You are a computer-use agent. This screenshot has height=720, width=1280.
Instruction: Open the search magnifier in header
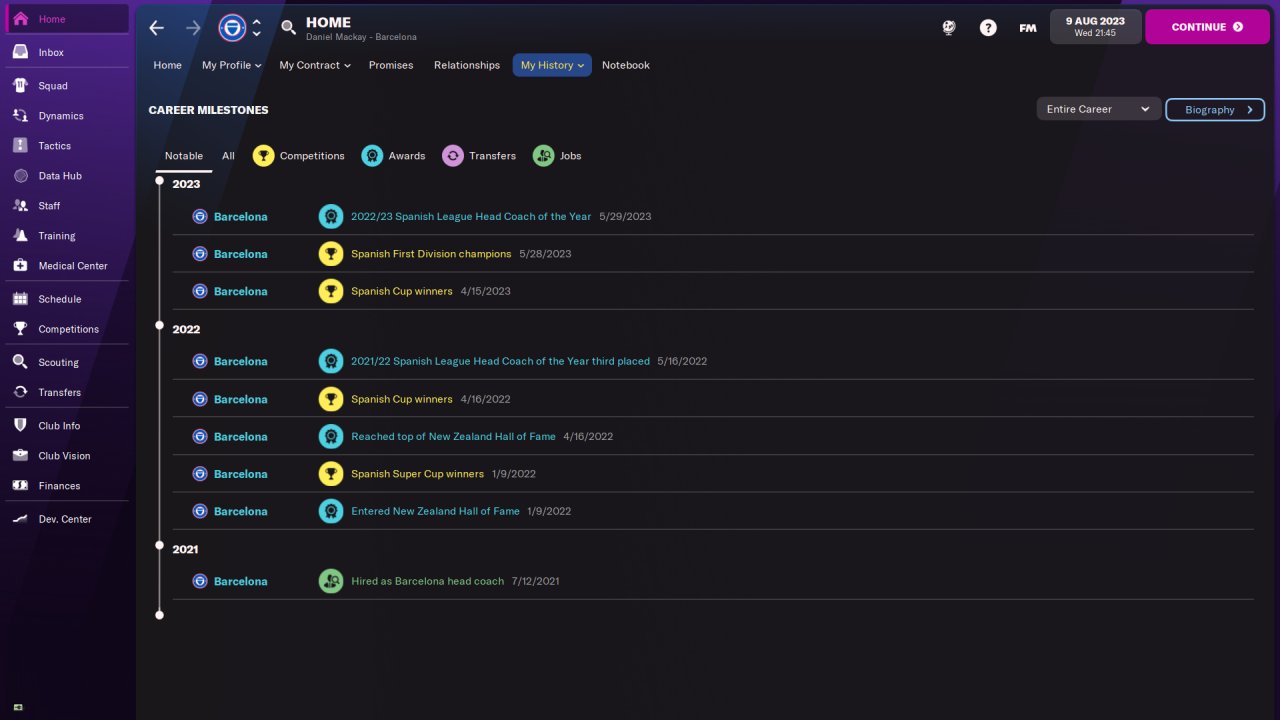pos(289,27)
